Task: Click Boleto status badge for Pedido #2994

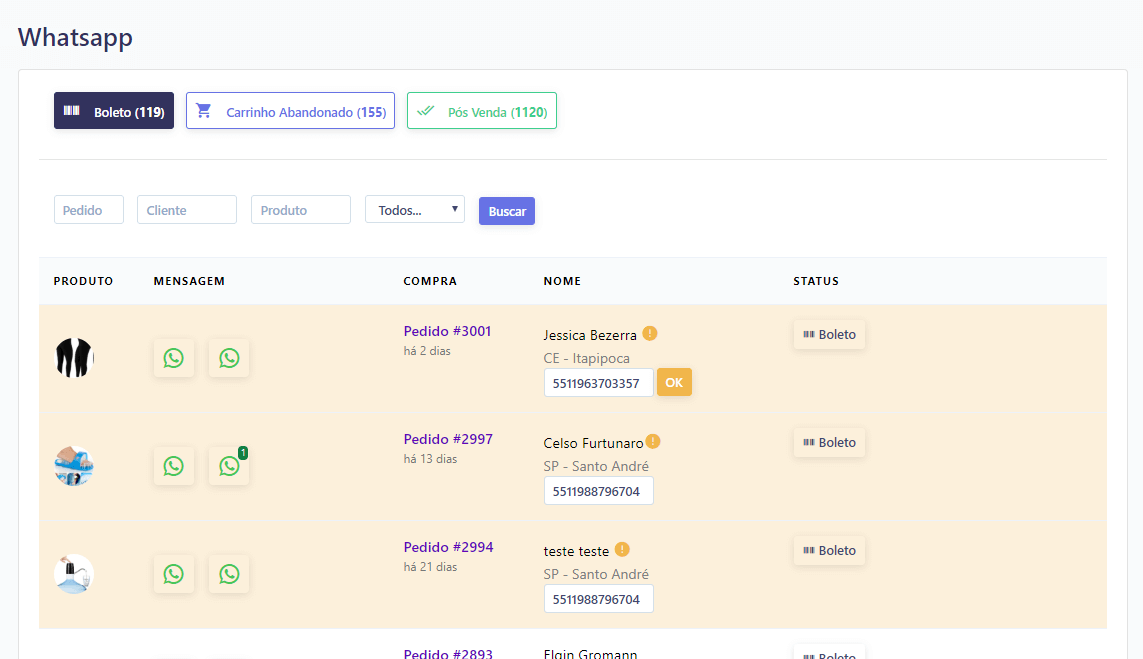Action: 830,550
